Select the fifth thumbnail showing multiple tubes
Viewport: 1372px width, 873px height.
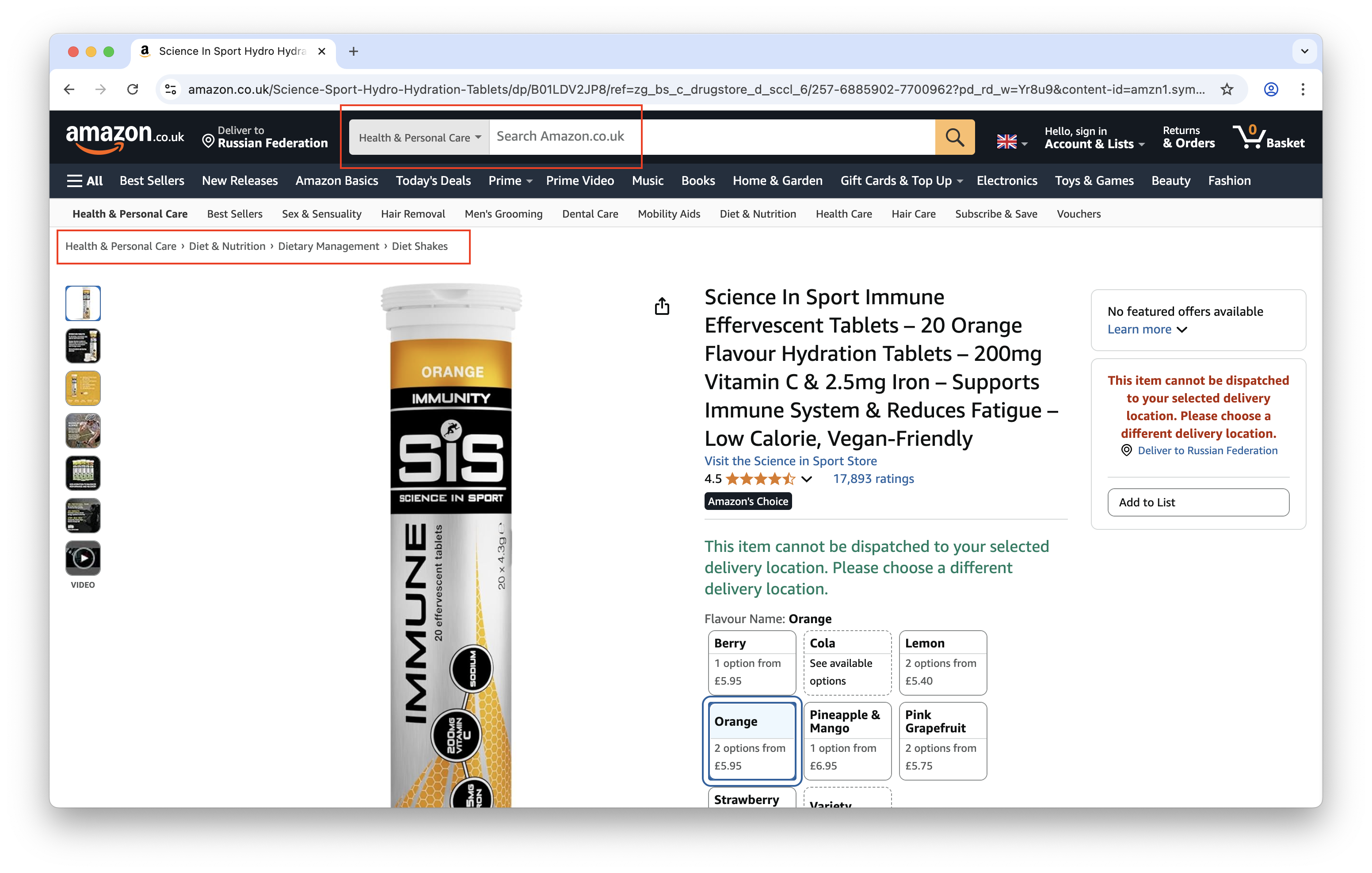click(83, 473)
